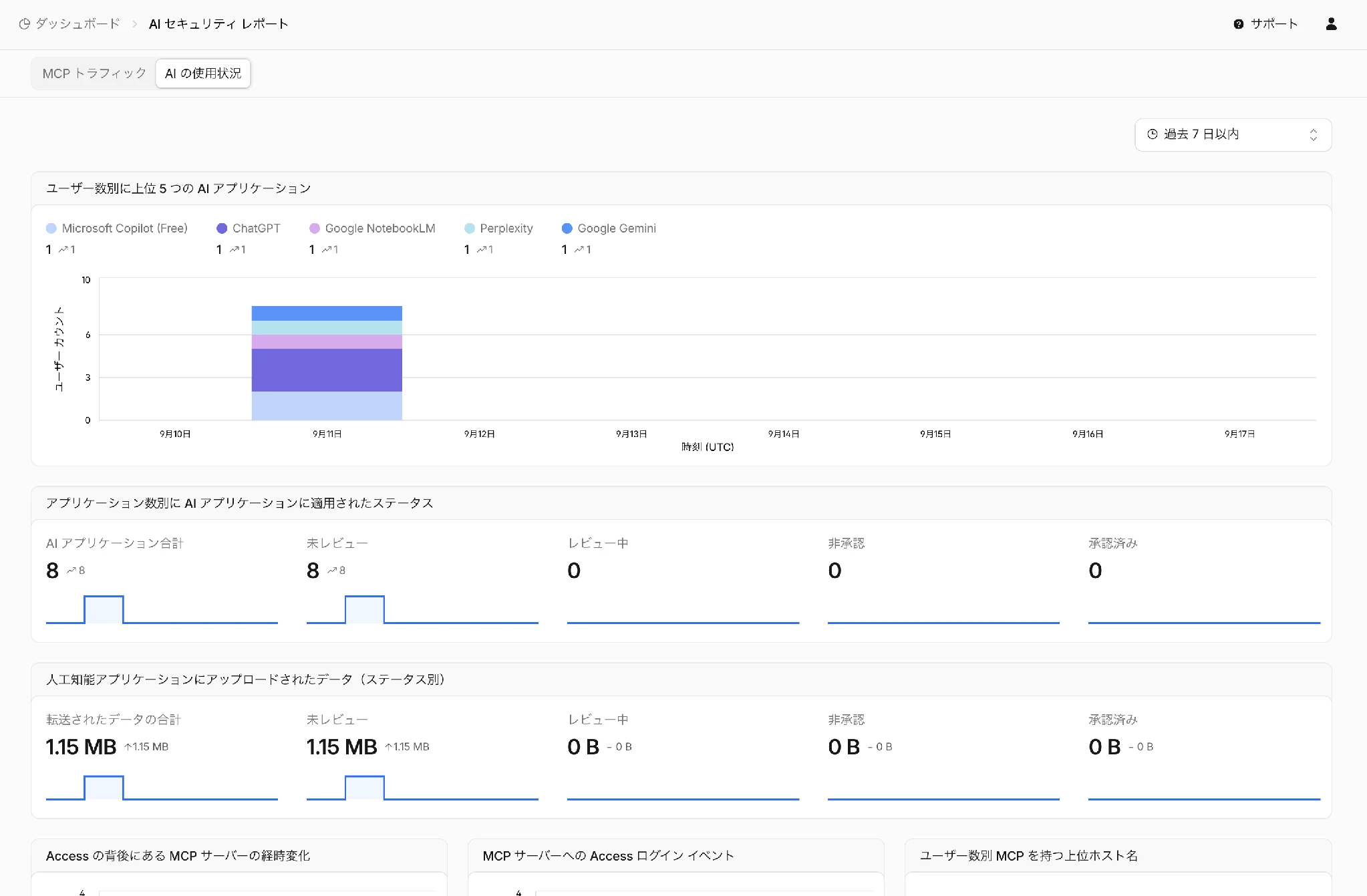
Task: Click the AI アプリケーション合計 sparkline chart
Action: tap(162, 609)
